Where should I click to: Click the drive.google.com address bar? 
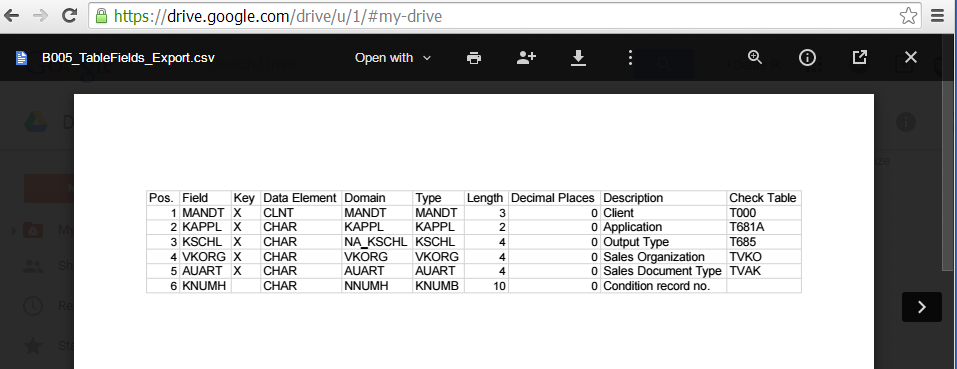(504, 16)
